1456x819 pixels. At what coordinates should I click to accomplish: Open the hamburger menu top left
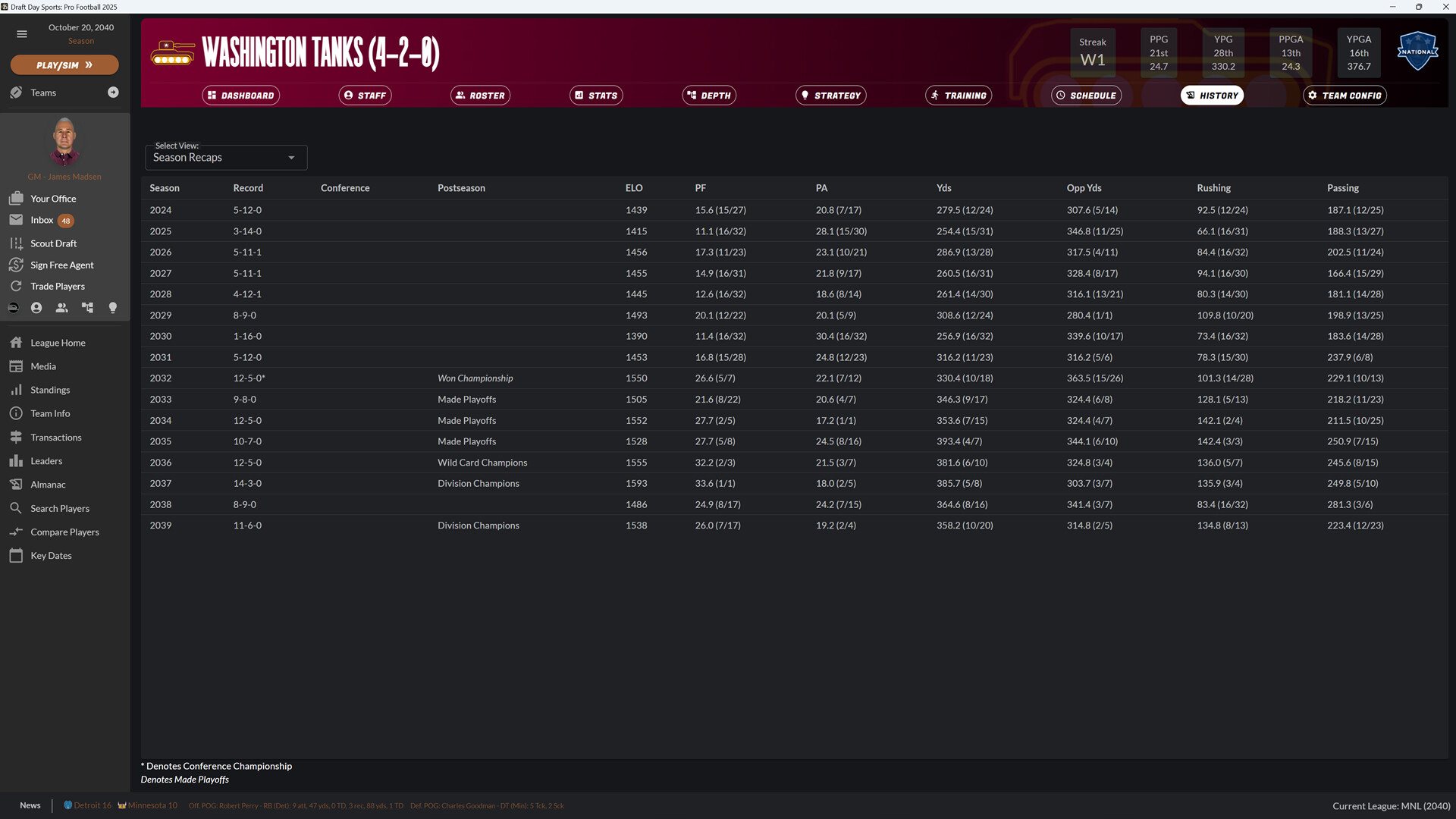[21, 33]
